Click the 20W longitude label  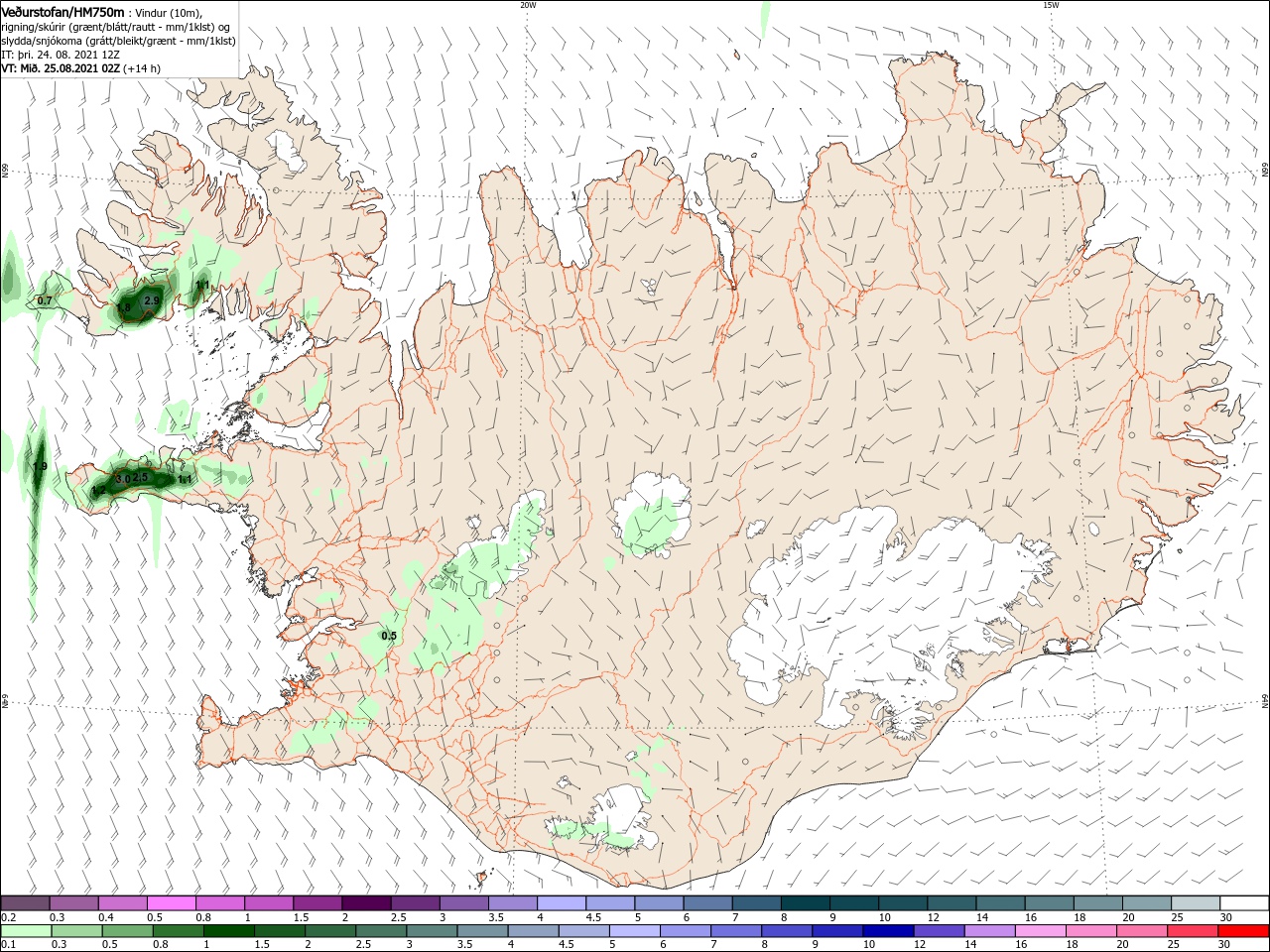[x=528, y=5]
